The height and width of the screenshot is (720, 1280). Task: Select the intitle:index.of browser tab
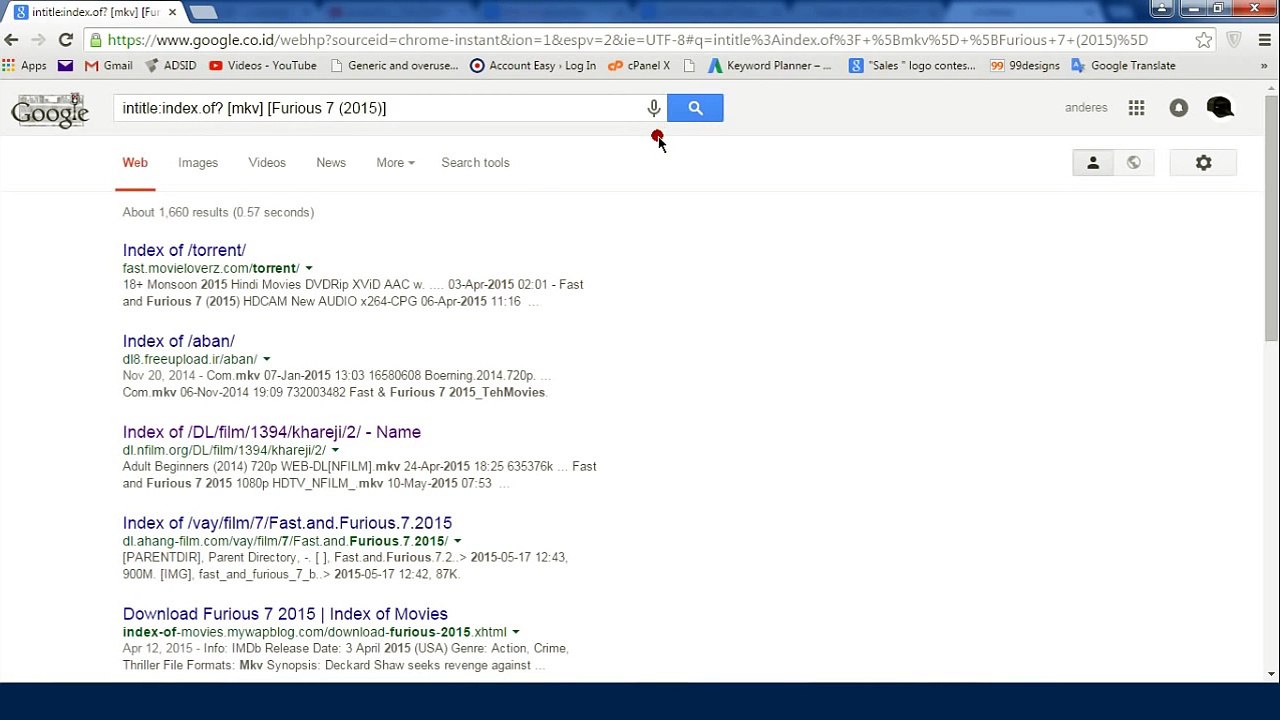[x=94, y=12]
